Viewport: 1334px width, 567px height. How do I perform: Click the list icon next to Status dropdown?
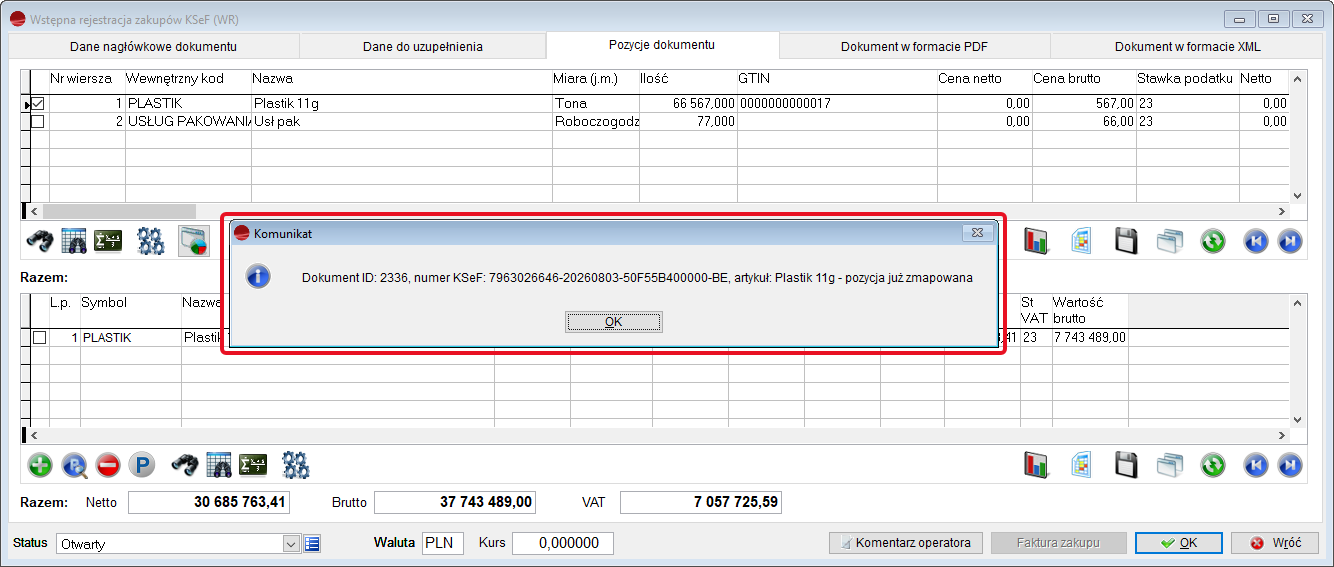[x=311, y=544]
